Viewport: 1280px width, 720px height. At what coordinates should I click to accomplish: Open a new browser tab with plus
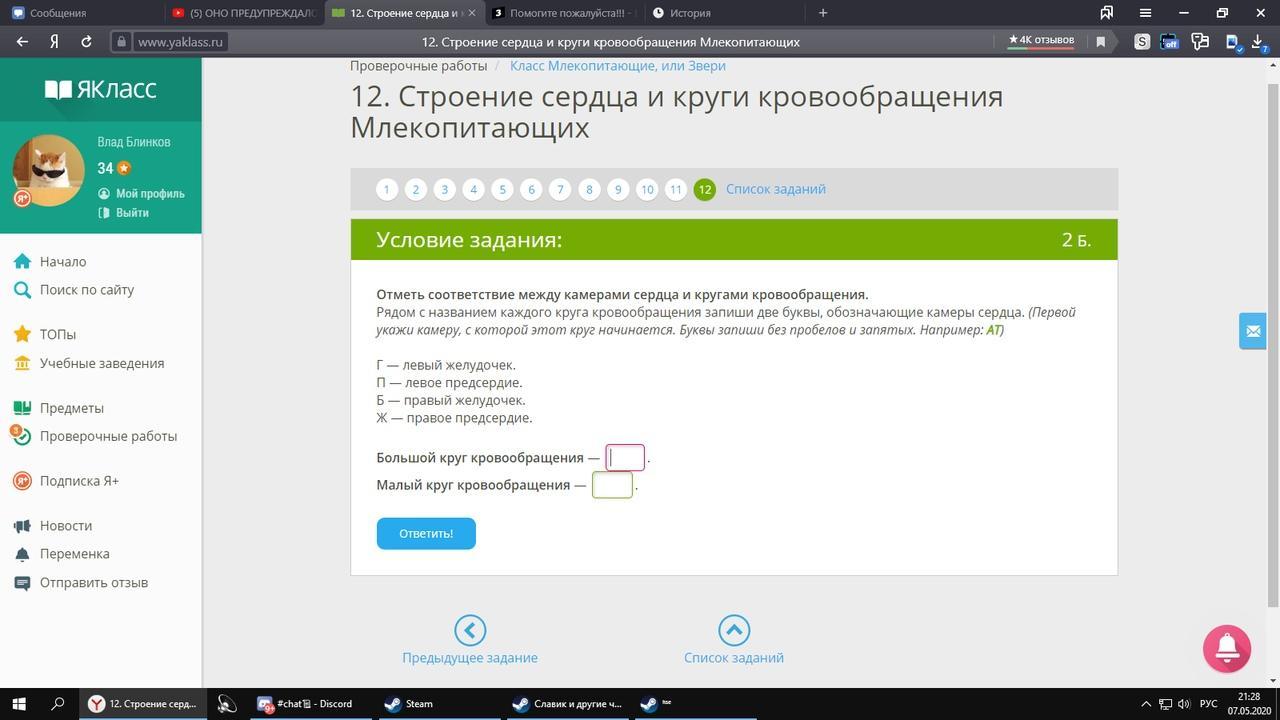tap(823, 13)
